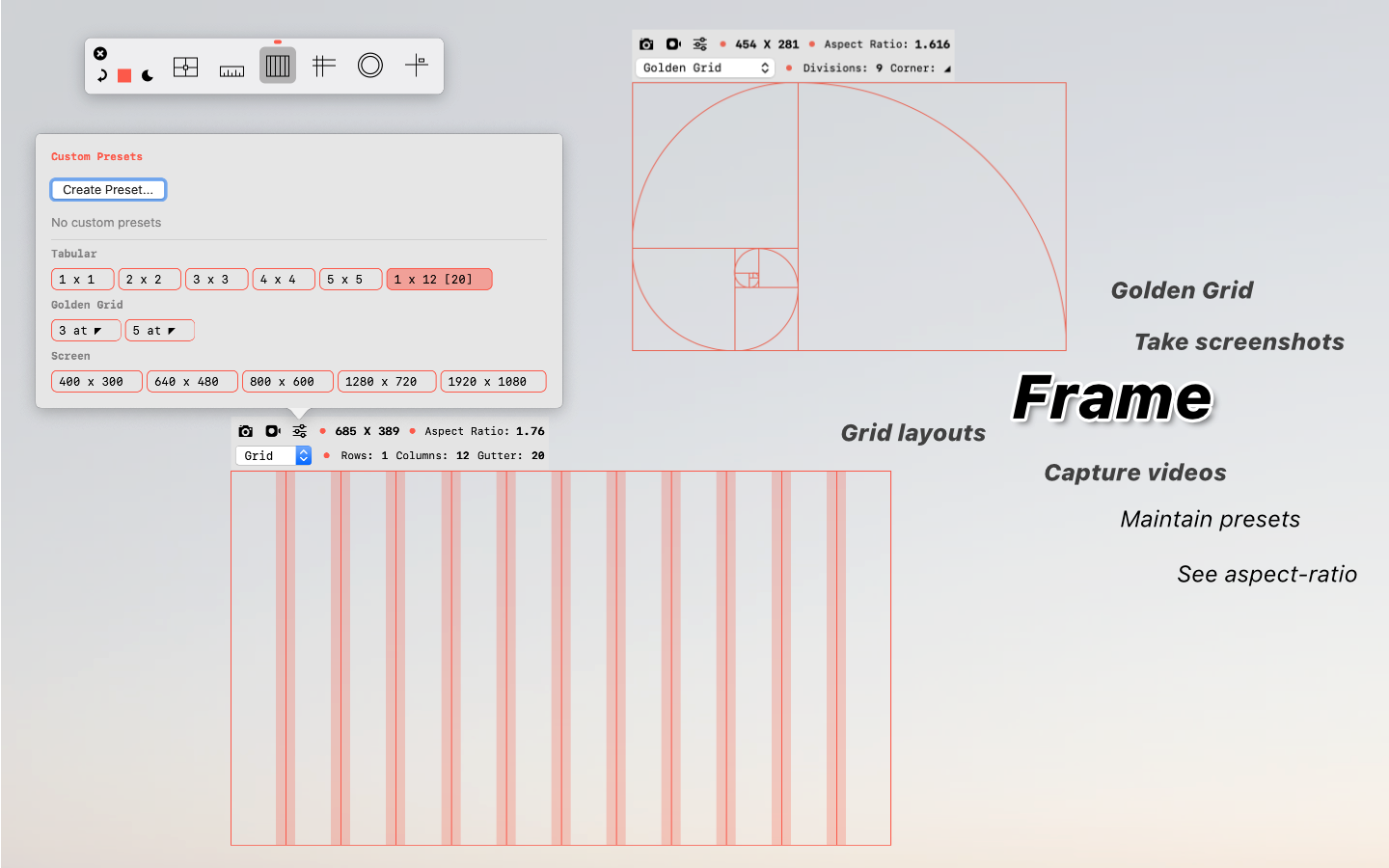The width and height of the screenshot is (1389, 868).
Task: Open the Golden Grid layout dropdown
Action: coord(705,68)
